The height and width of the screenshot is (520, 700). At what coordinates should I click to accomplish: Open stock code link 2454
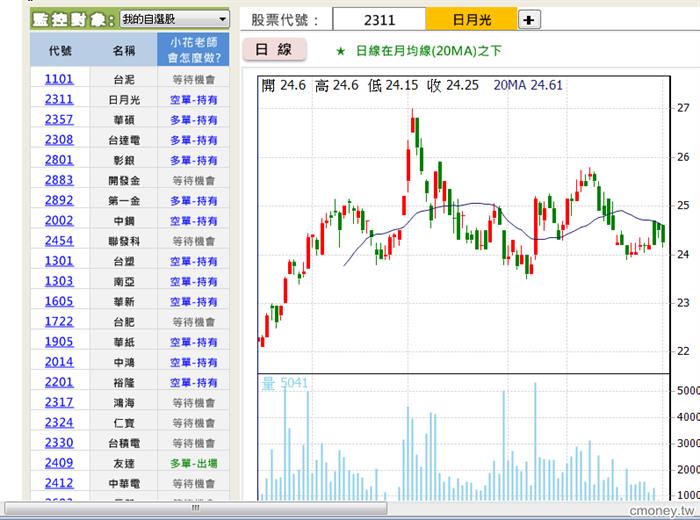59,241
